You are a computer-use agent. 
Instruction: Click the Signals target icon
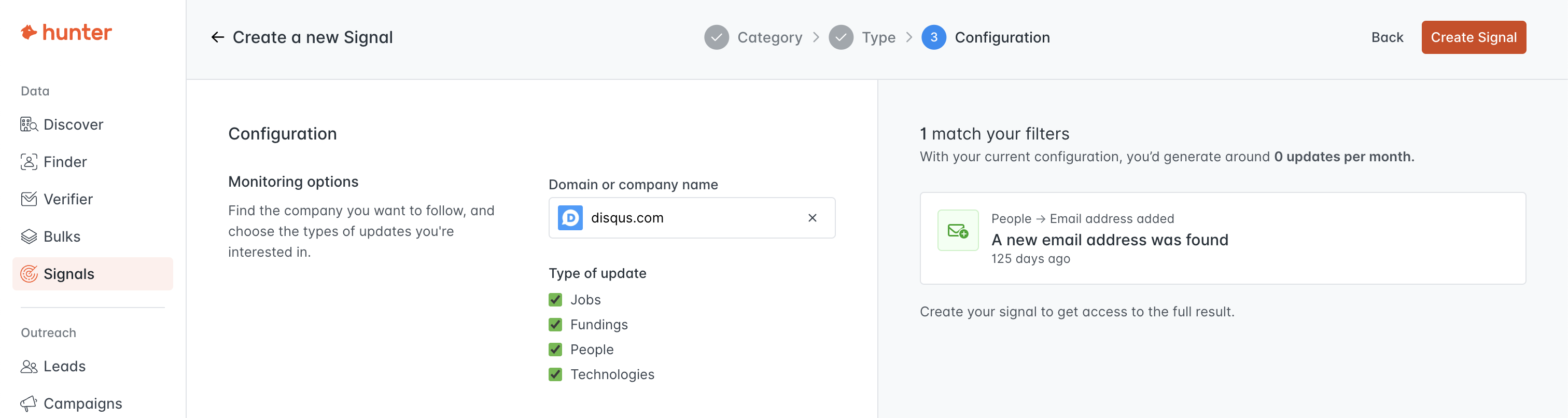click(29, 274)
